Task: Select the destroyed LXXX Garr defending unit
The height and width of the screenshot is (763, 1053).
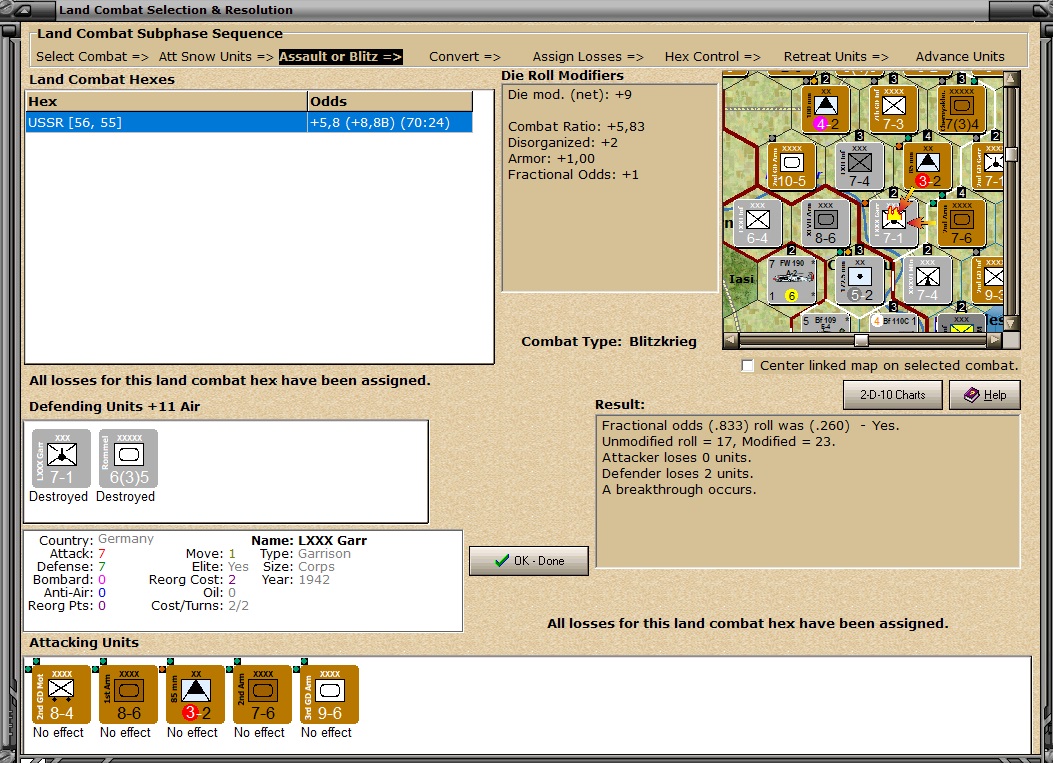Action: coord(58,458)
